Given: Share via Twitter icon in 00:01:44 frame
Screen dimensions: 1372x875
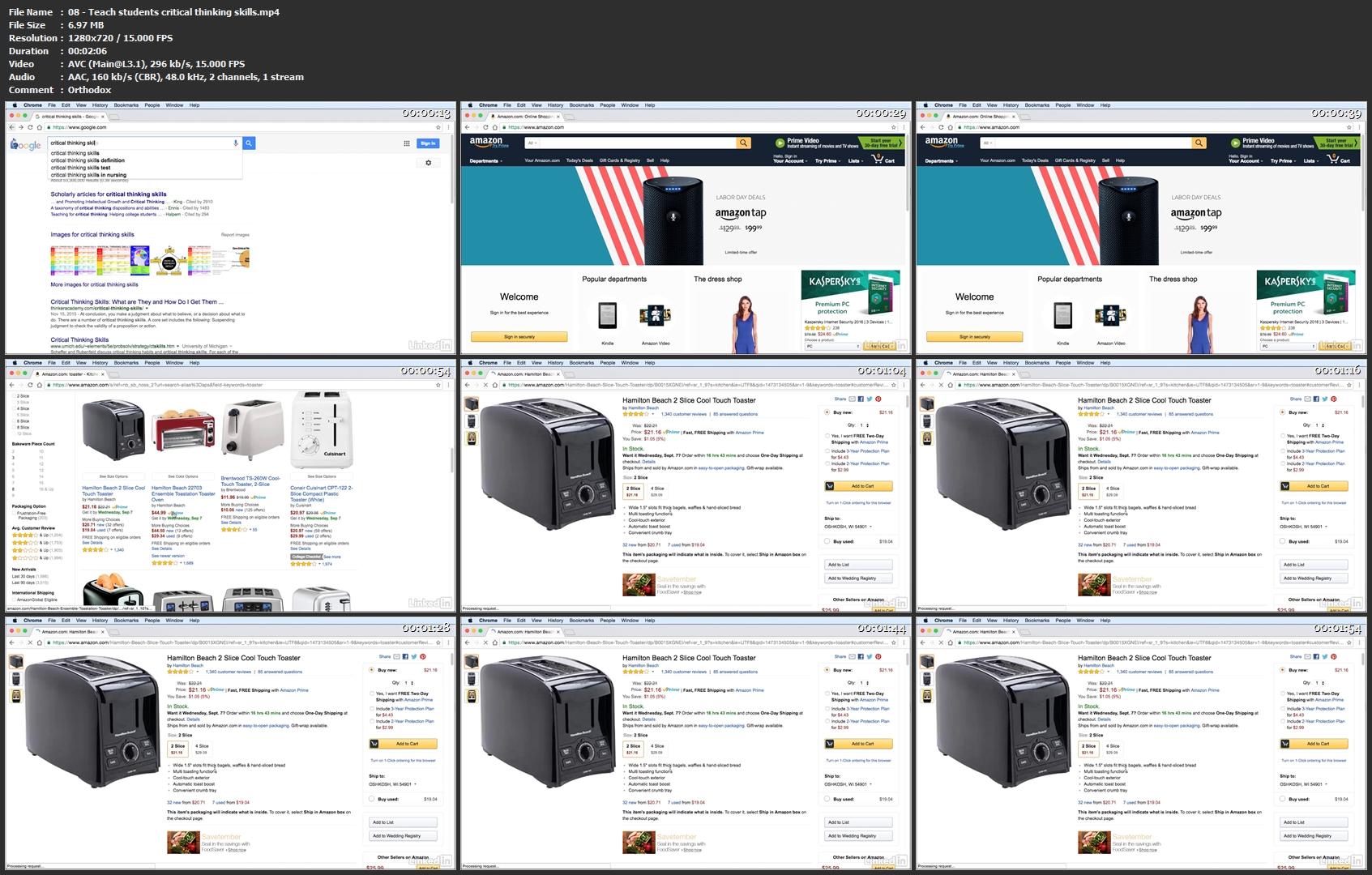Looking at the screenshot, I should [869, 656].
